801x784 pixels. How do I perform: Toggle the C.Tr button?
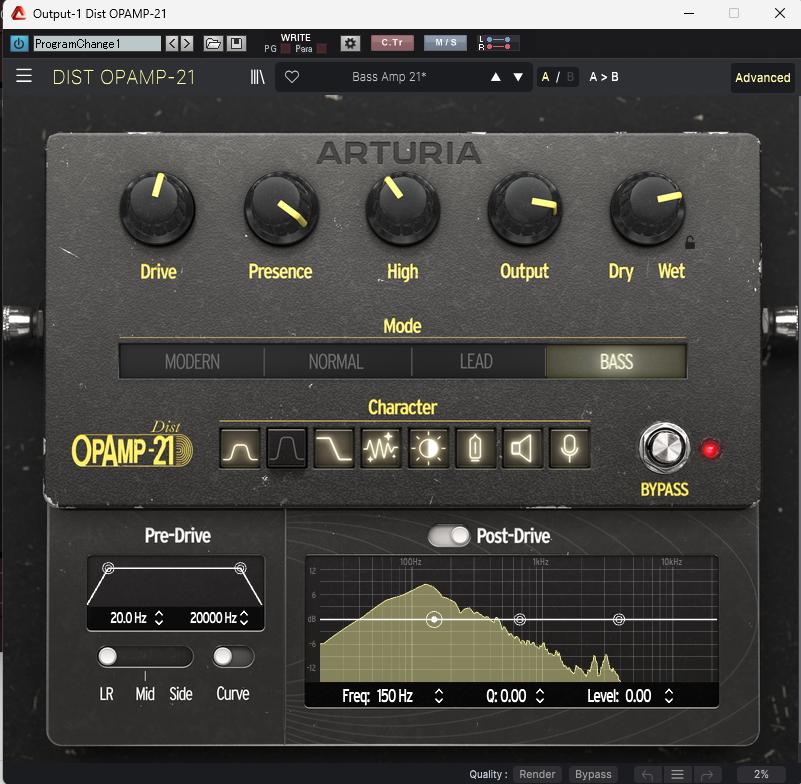click(392, 43)
